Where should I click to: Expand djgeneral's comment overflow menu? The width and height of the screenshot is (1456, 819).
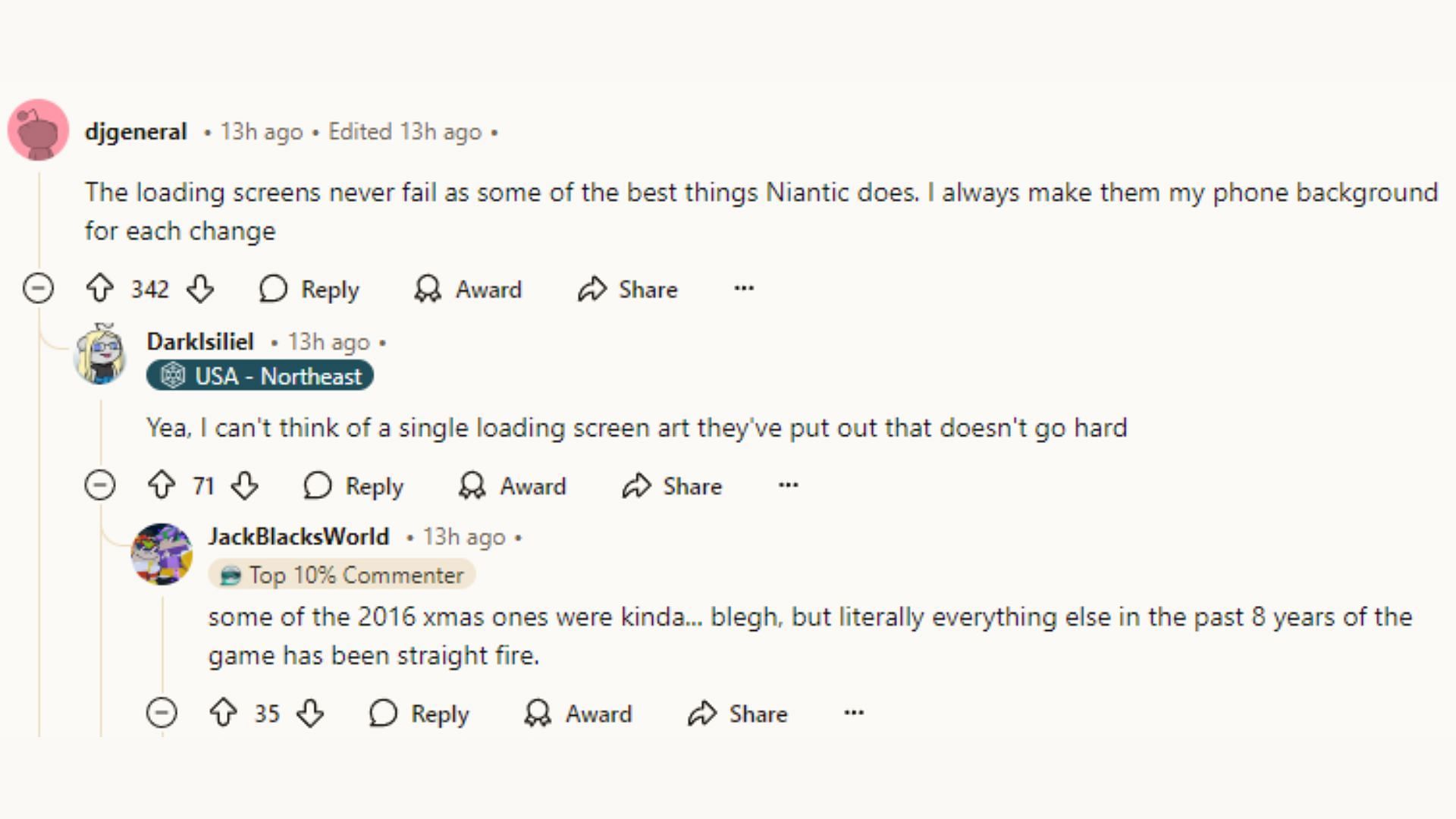click(744, 288)
